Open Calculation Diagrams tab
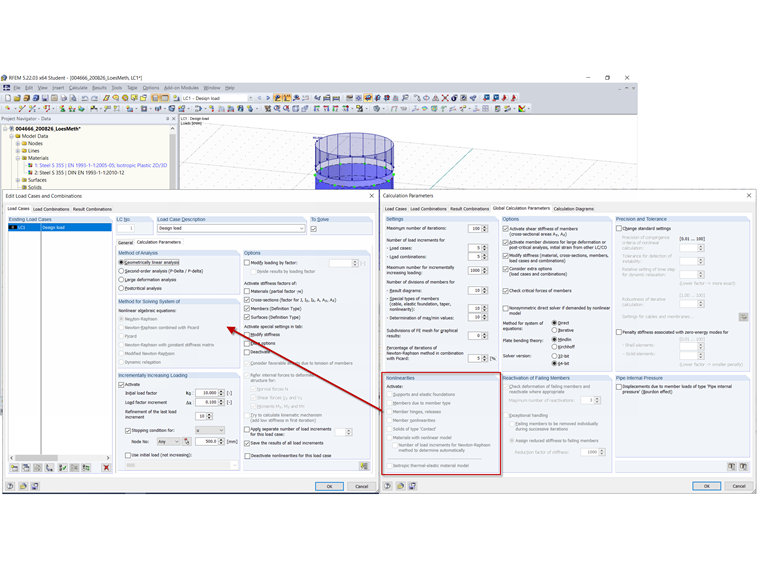Viewport: 760px width, 570px height. click(573, 209)
